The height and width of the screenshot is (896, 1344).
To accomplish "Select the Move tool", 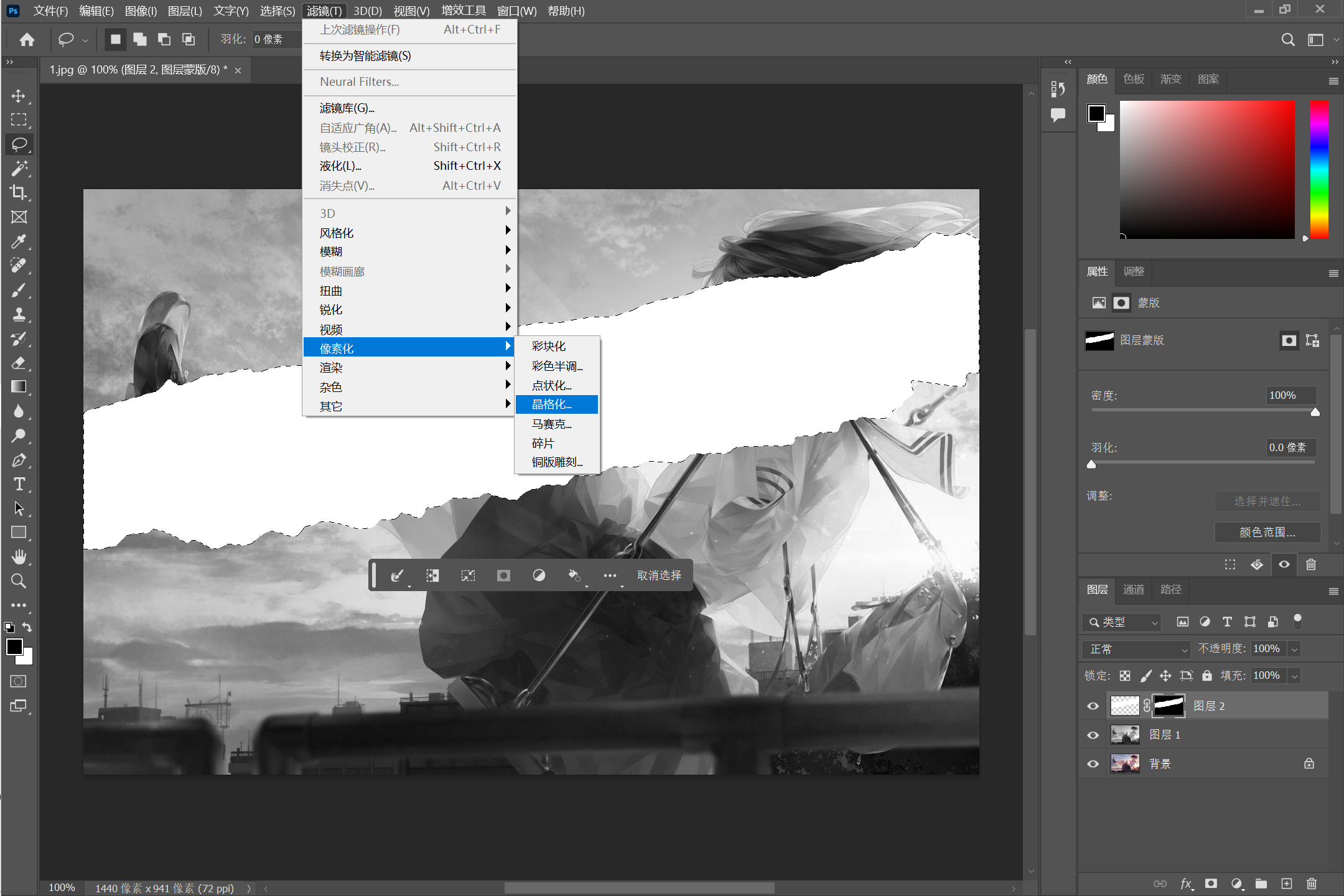I will click(x=19, y=96).
